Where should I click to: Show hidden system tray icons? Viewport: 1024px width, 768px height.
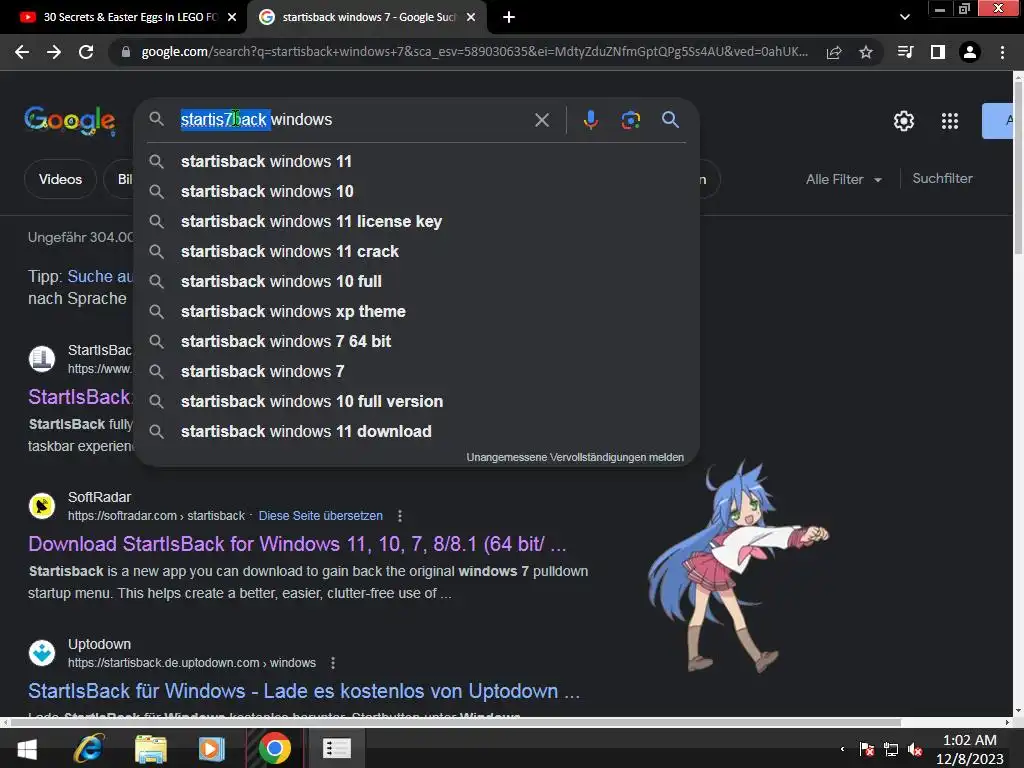pyautogui.click(x=842, y=749)
